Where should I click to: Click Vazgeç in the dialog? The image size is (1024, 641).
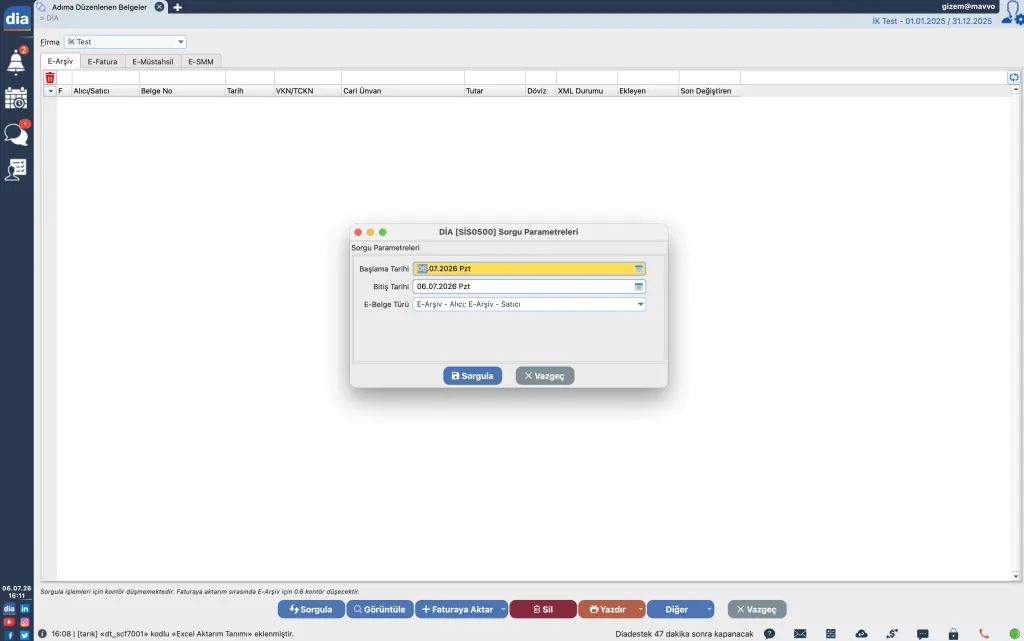[545, 376]
